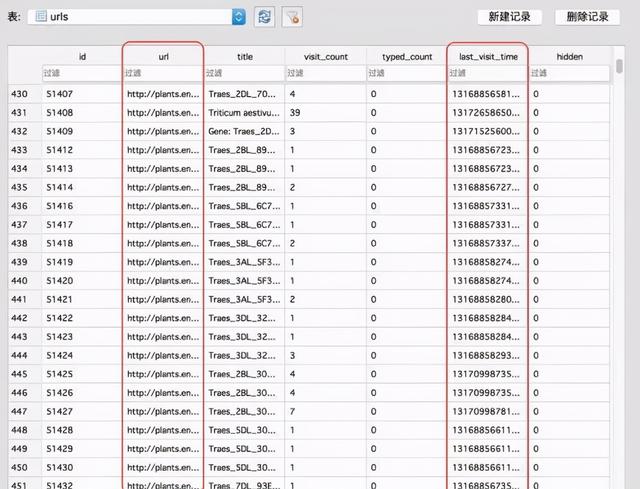Select last_visit_time cell '13172658650...'
The height and width of the screenshot is (489, 640).
pos(488,113)
